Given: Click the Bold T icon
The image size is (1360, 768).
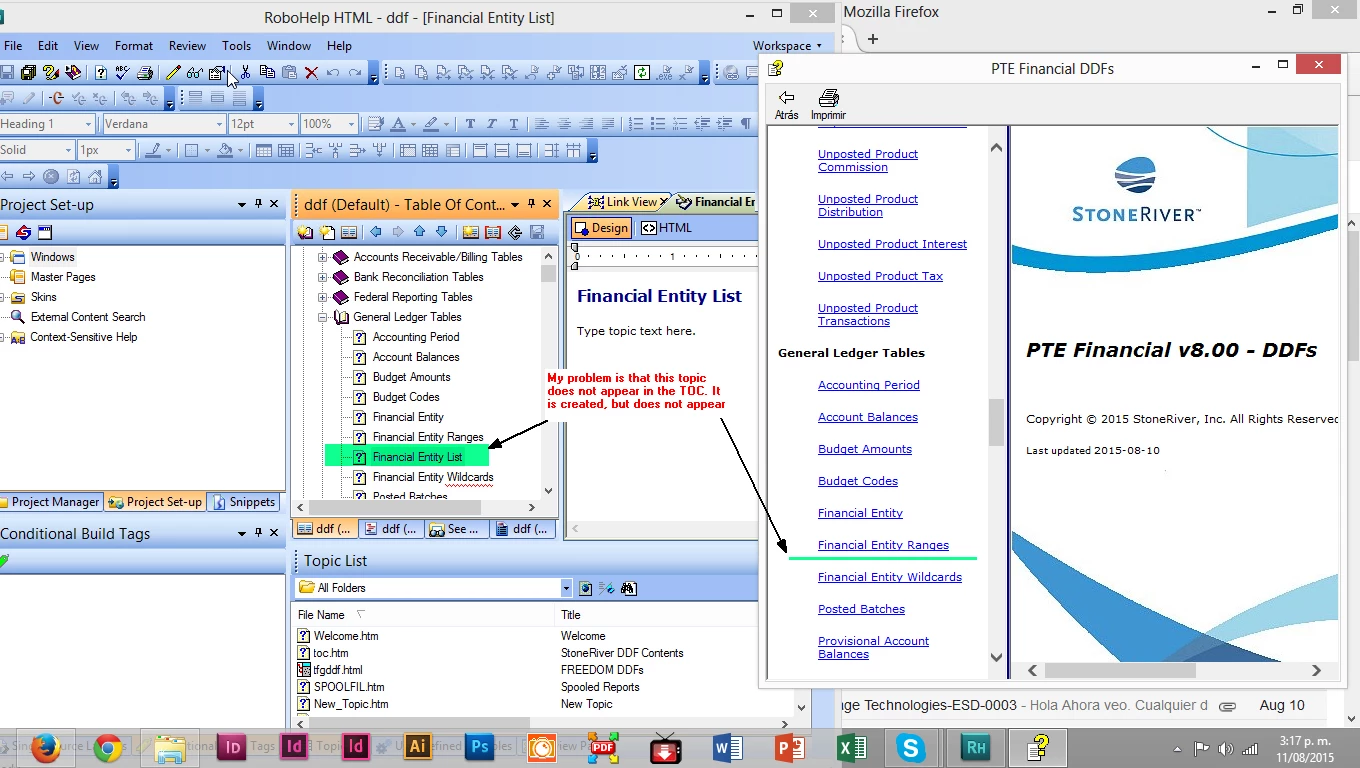Looking at the screenshot, I should click(x=470, y=124).
